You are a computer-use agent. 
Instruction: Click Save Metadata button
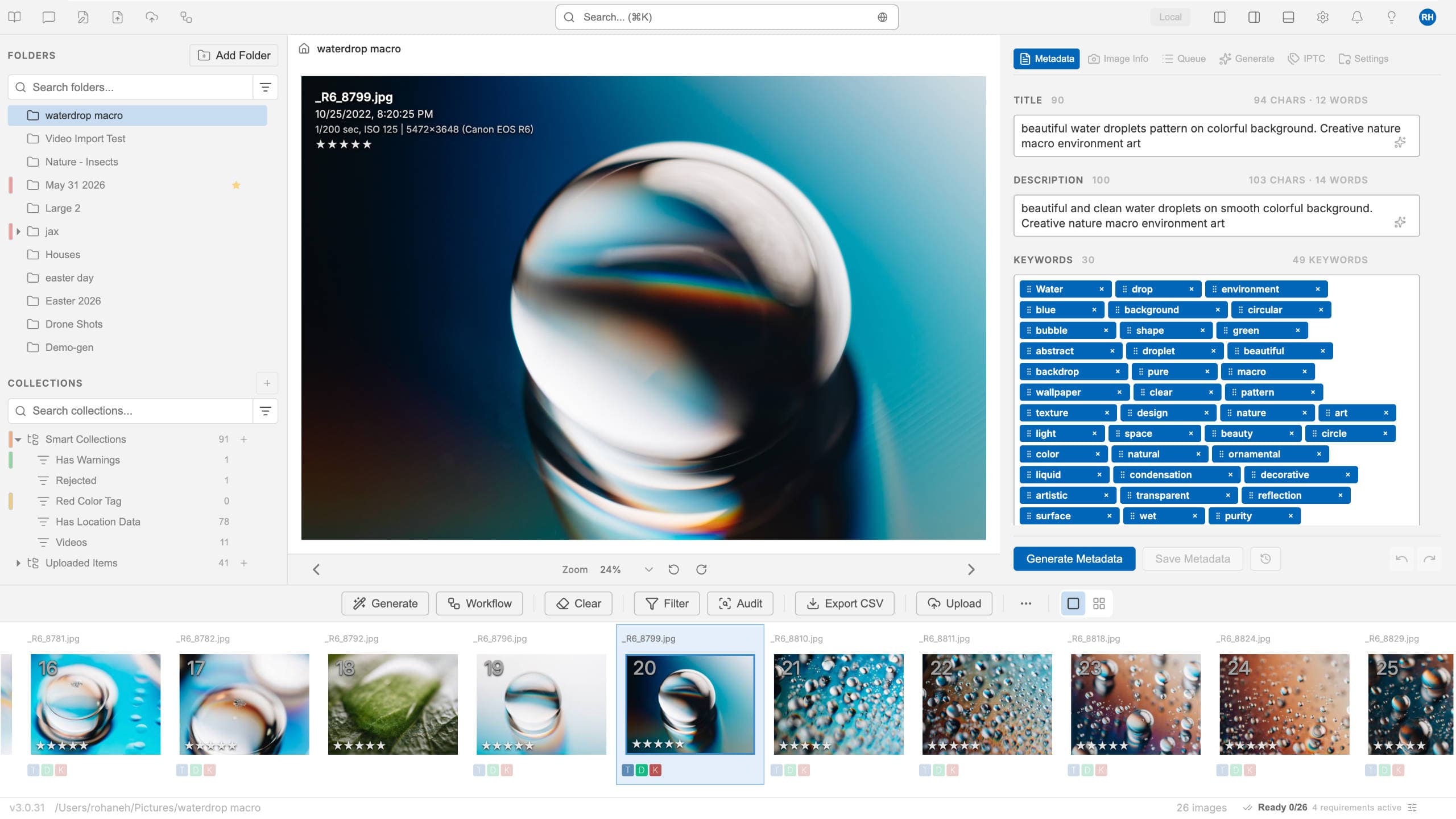tap(1192, 559)
